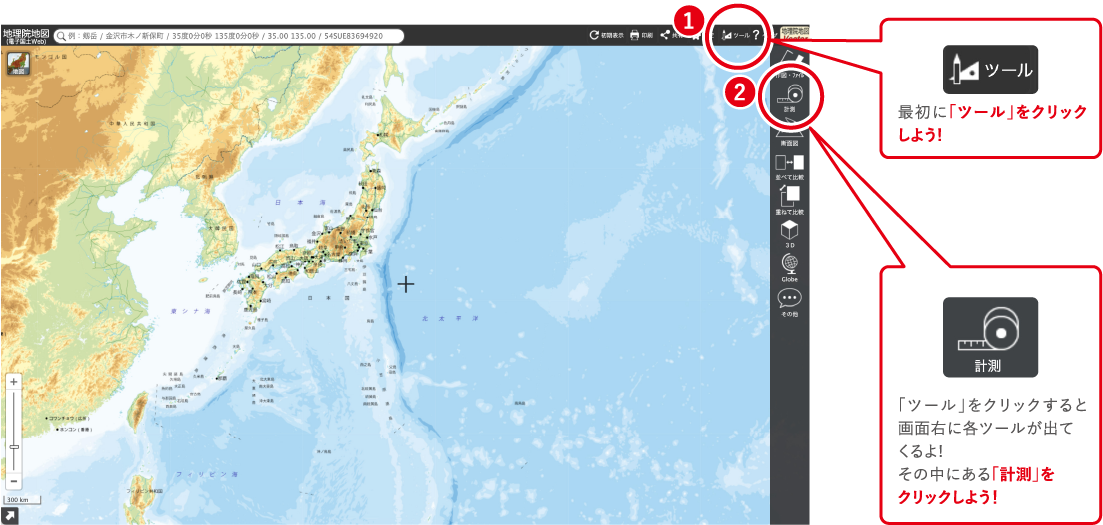Click the zoom slider handle

click(x=14, y=446)
